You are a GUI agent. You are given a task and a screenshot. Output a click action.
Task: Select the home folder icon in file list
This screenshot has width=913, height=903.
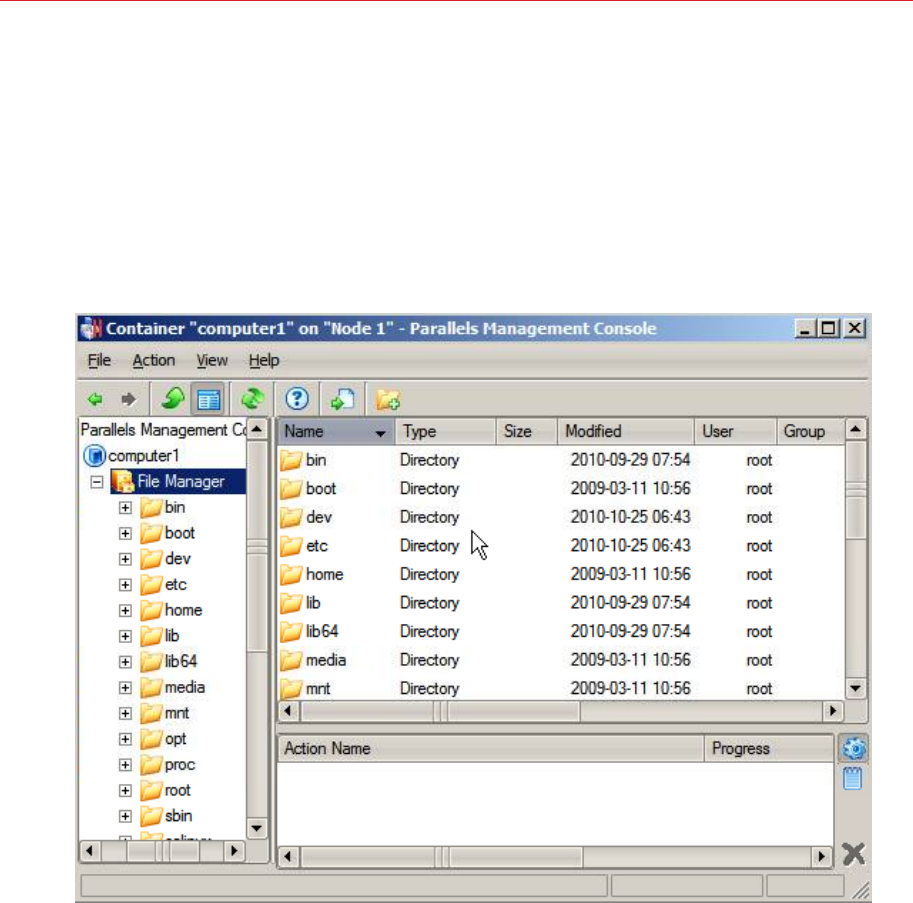click(291, 574)
